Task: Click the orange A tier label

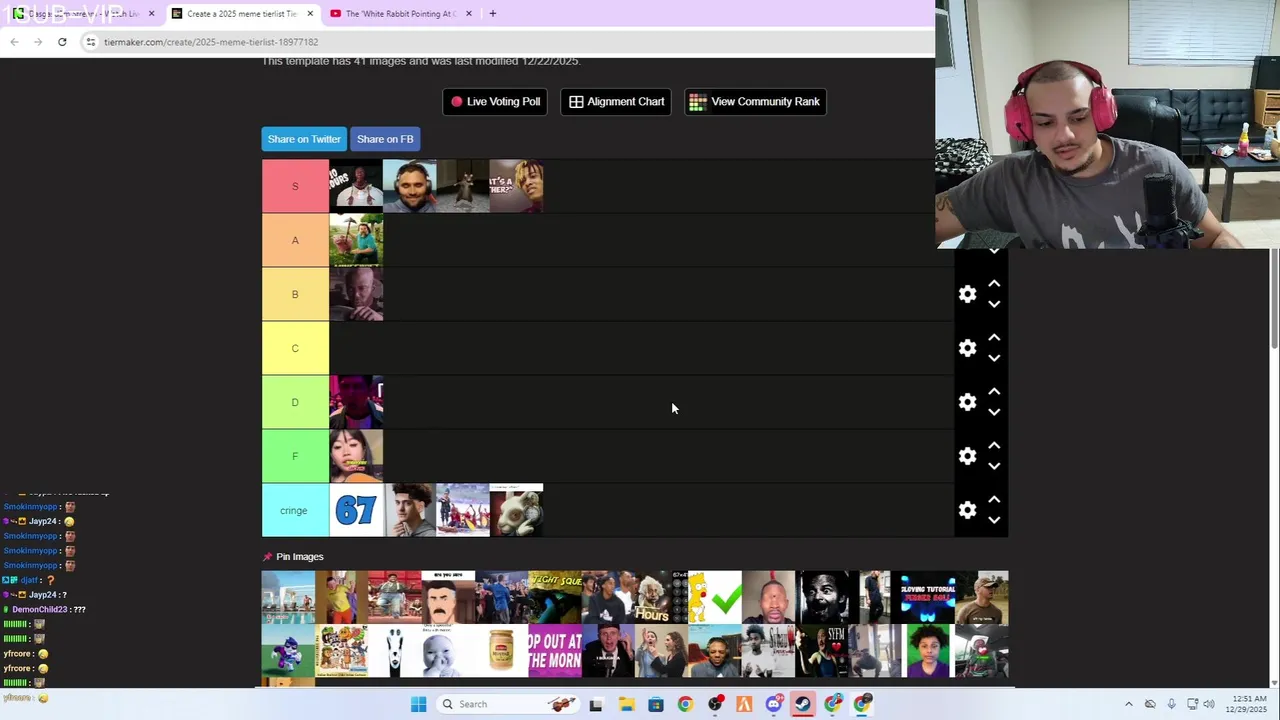Action: [x=295, y=240]
